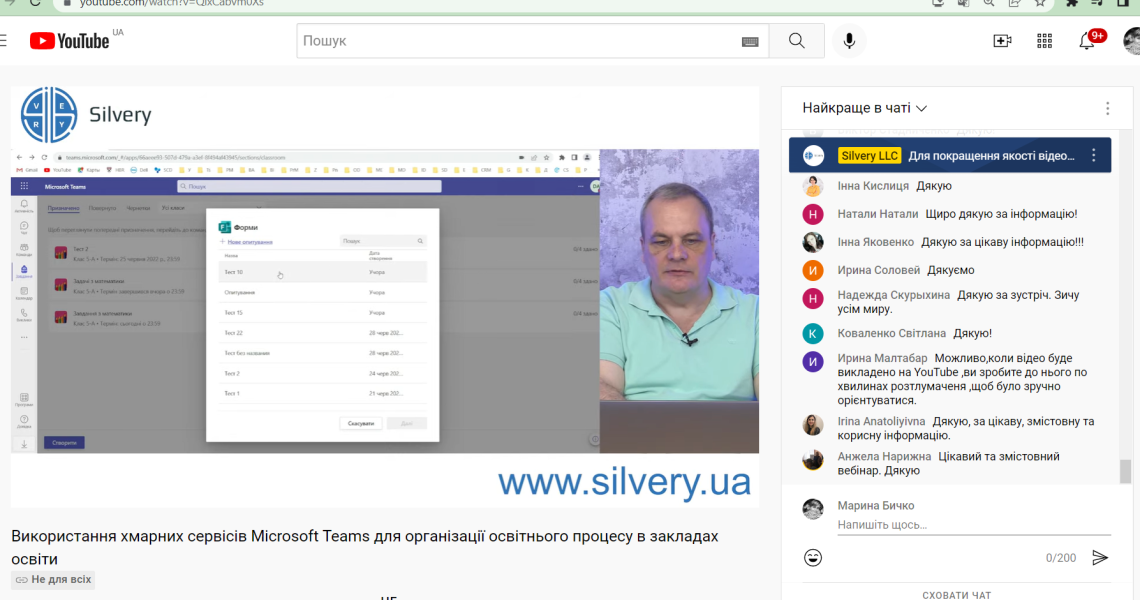The image size is (1140, 600).
Task: Click the www.silvery.ua text in video
Action: [x=624, y=481]
